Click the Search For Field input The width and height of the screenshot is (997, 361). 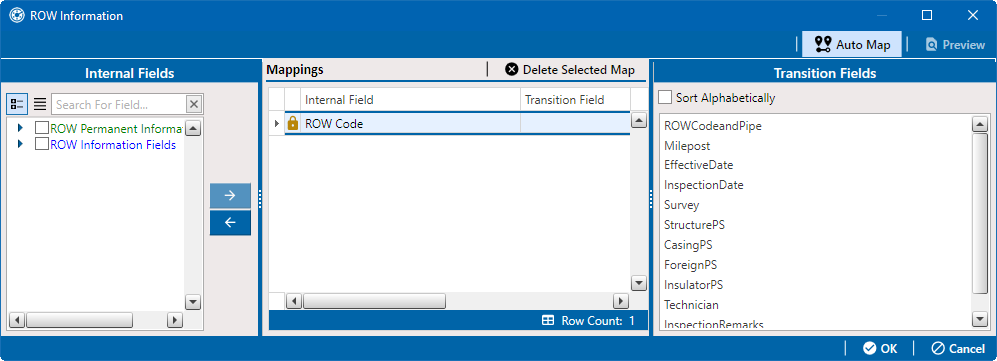tap(118, 104)
